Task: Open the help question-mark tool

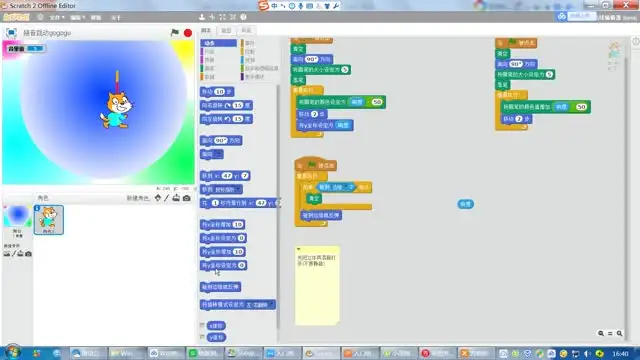Action: click(x=243, y=17)
